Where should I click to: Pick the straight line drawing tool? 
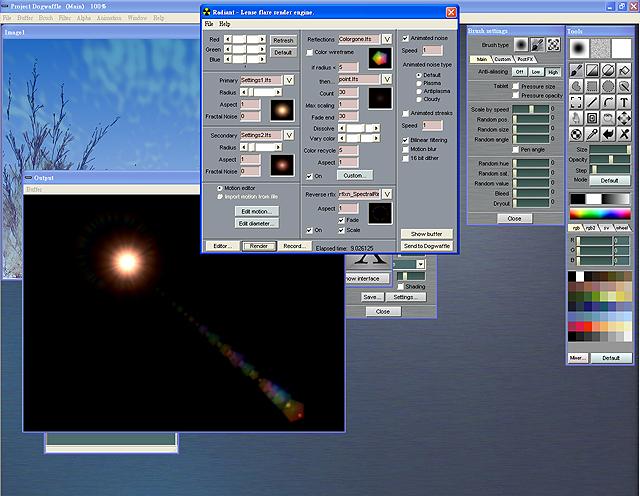(x=593, y=101)
